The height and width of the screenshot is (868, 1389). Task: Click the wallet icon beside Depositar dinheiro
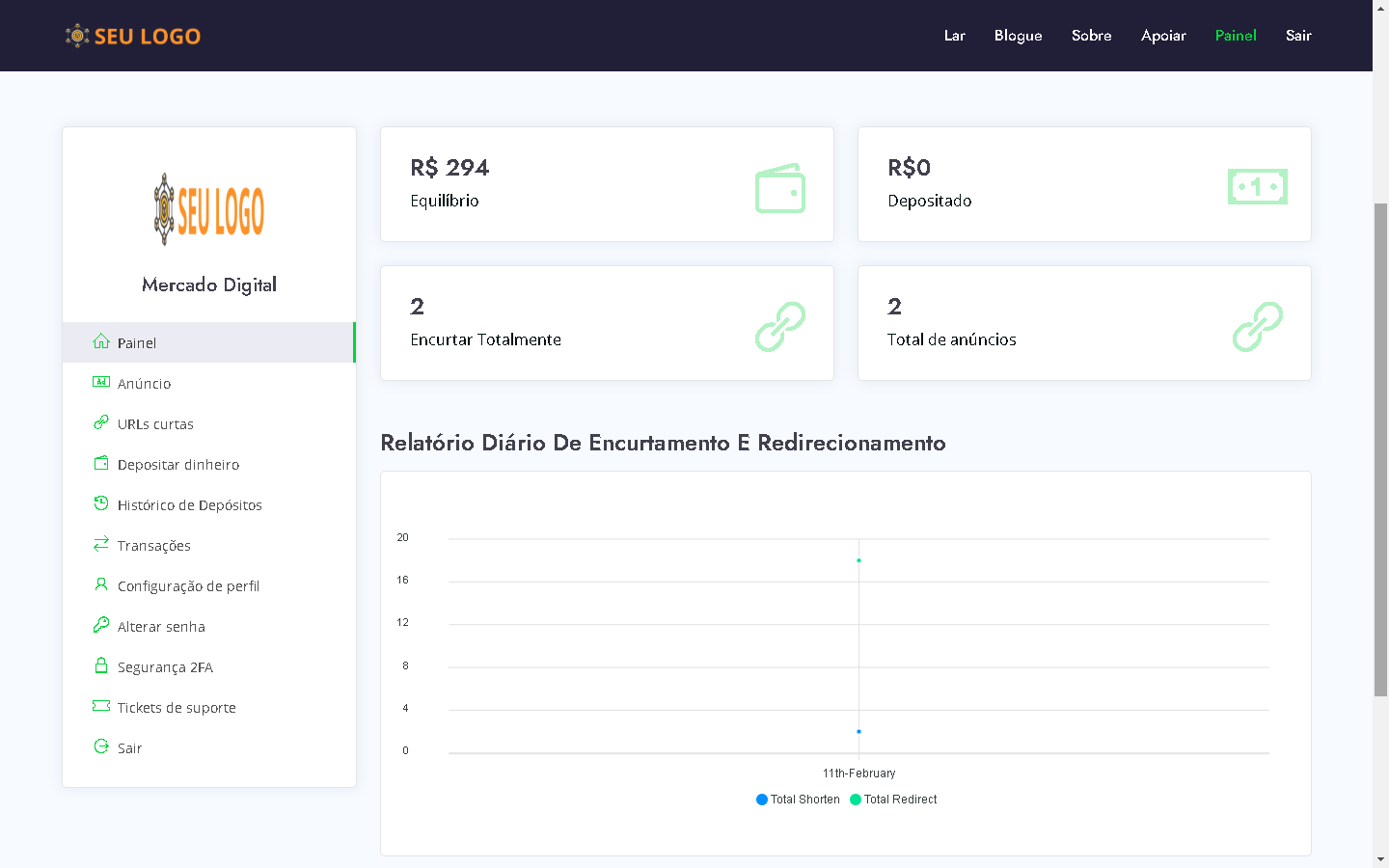pyautogui.click(x=101, y=463)
